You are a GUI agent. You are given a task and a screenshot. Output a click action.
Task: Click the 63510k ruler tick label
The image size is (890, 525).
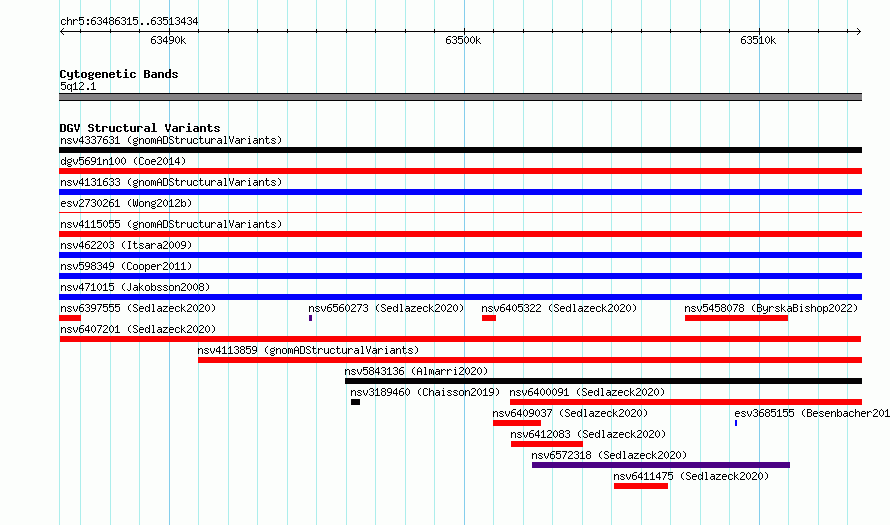(x=758, y=40)
